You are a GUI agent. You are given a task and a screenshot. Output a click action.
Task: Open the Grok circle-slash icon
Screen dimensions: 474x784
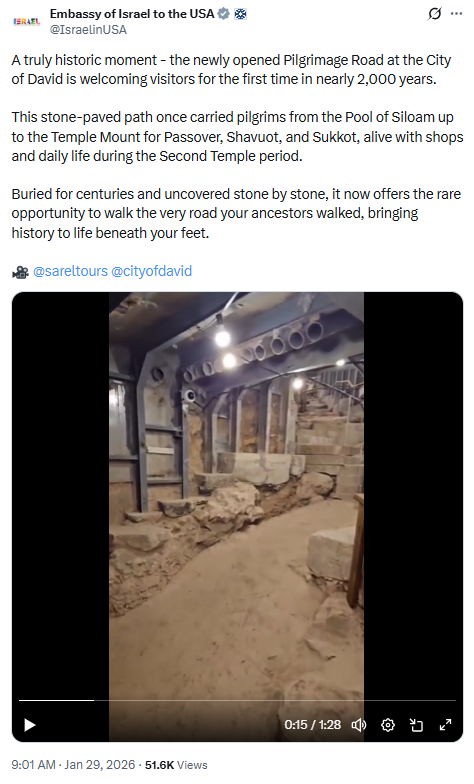click(x=435, y=14)
